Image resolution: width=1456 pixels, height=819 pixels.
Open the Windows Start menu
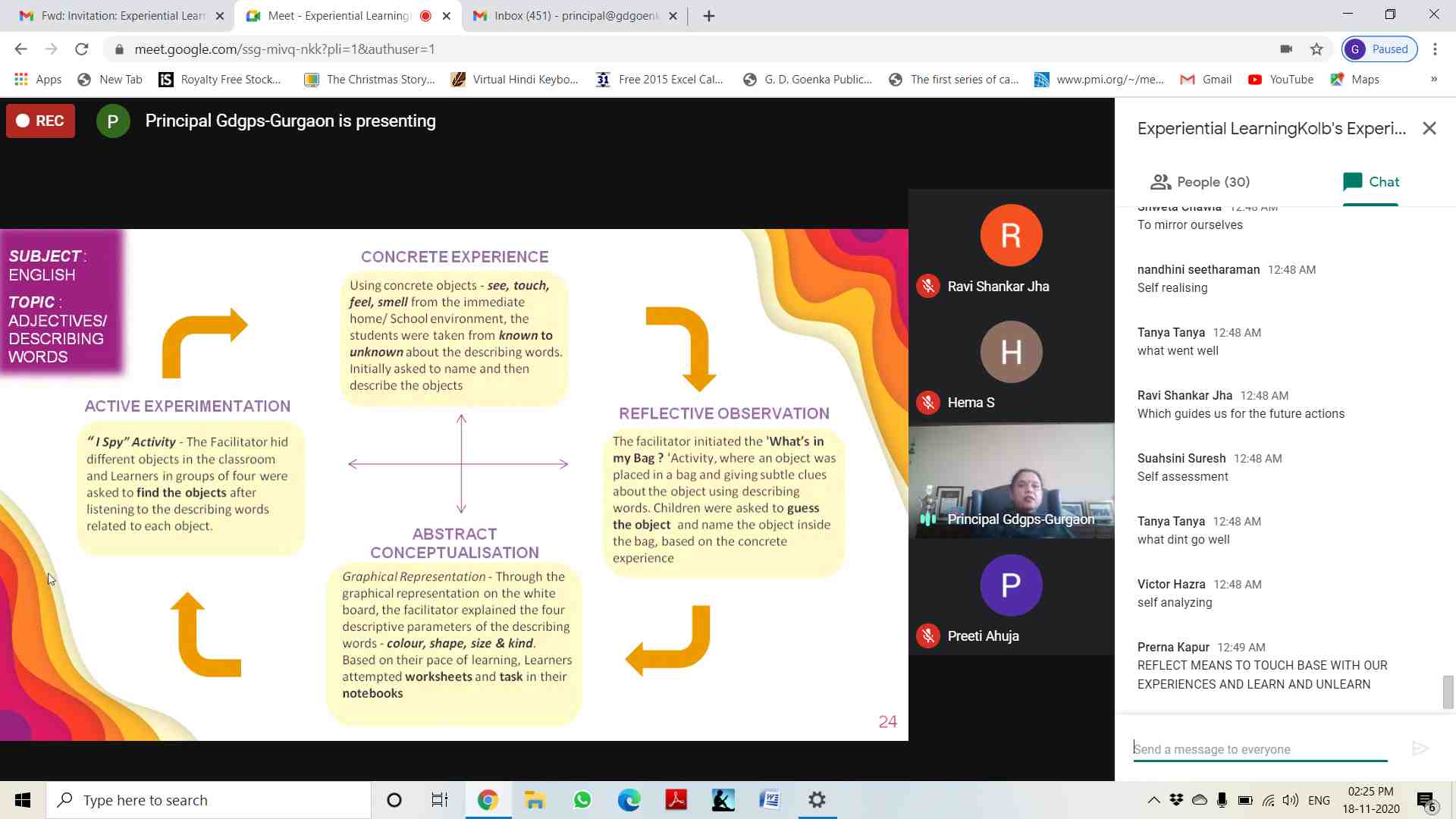[x=23, y=800]
